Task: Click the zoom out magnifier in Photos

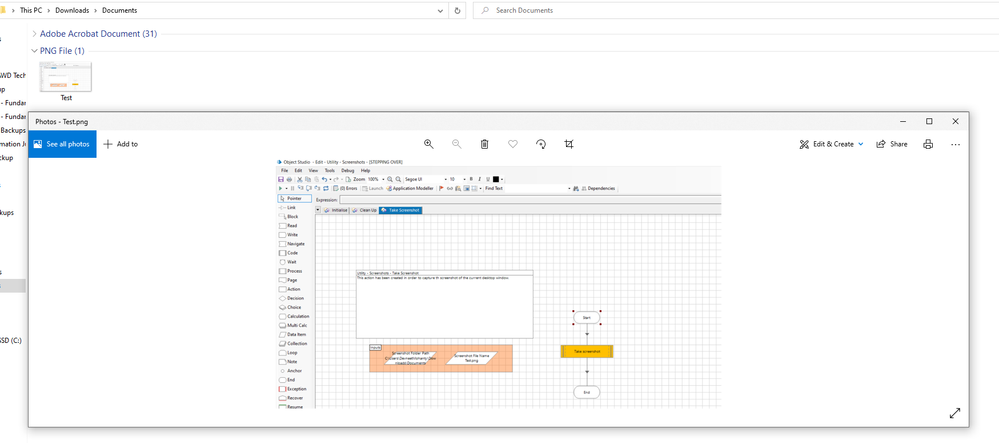Action: coord(457,144)
